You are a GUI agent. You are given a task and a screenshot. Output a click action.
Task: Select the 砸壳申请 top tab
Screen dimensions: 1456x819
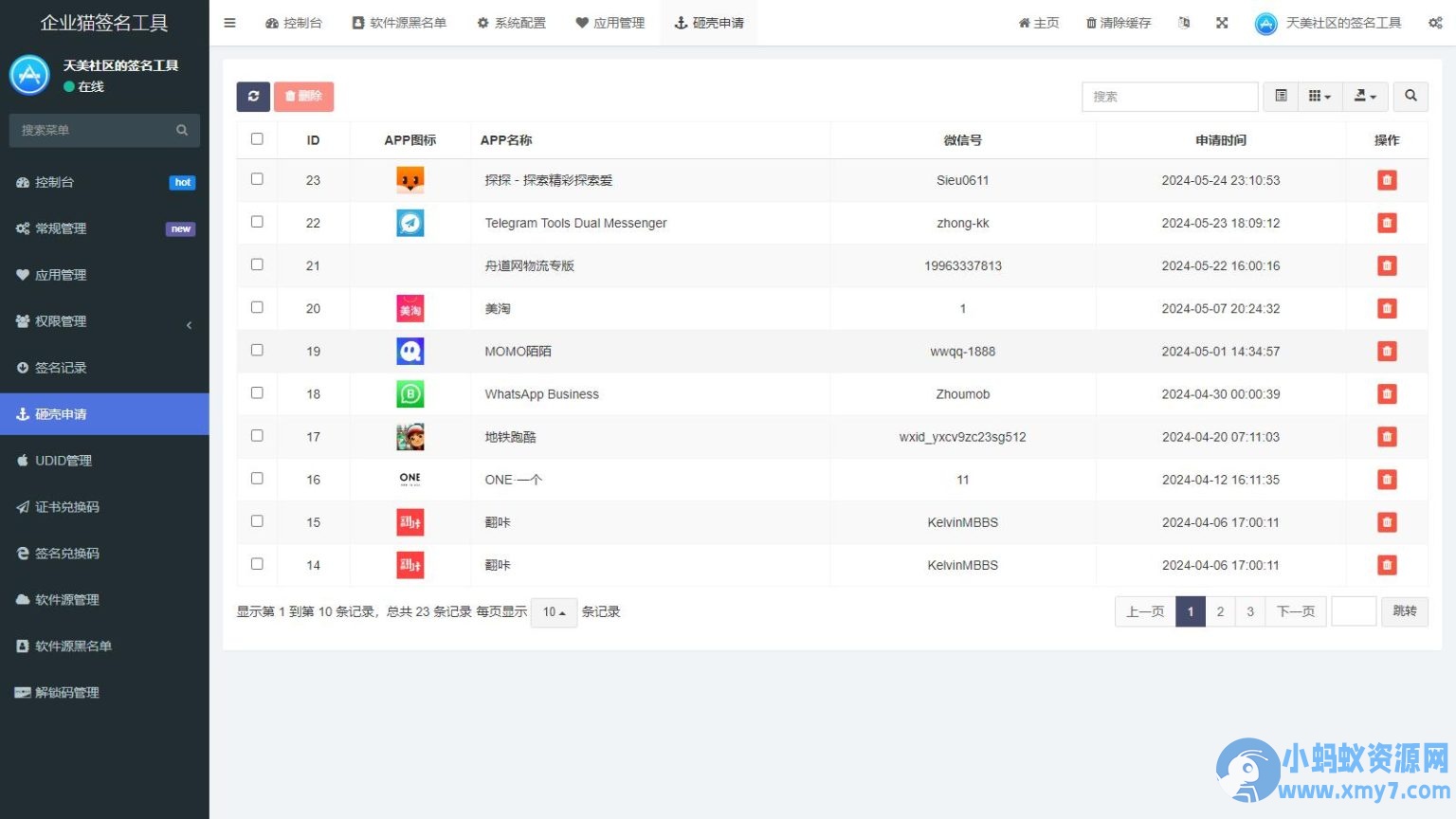709,23
